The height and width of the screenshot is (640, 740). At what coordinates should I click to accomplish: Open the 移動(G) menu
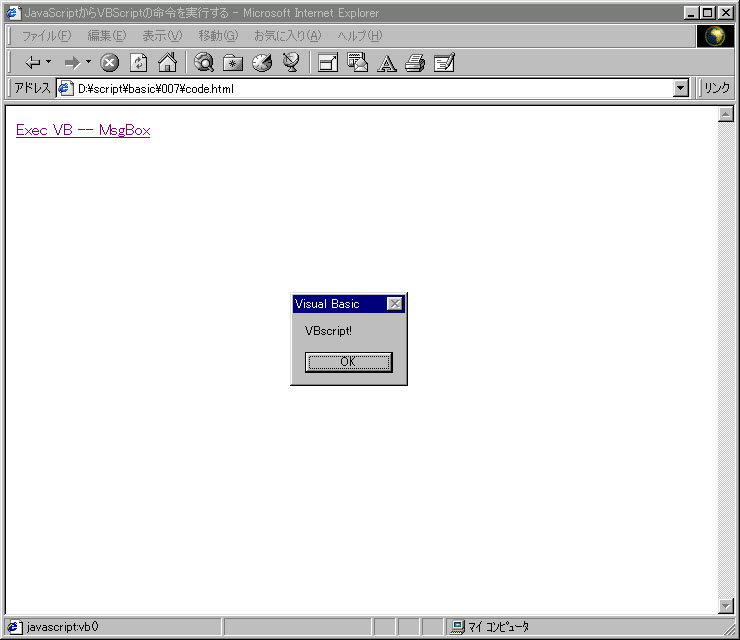[x=219, y=36]
